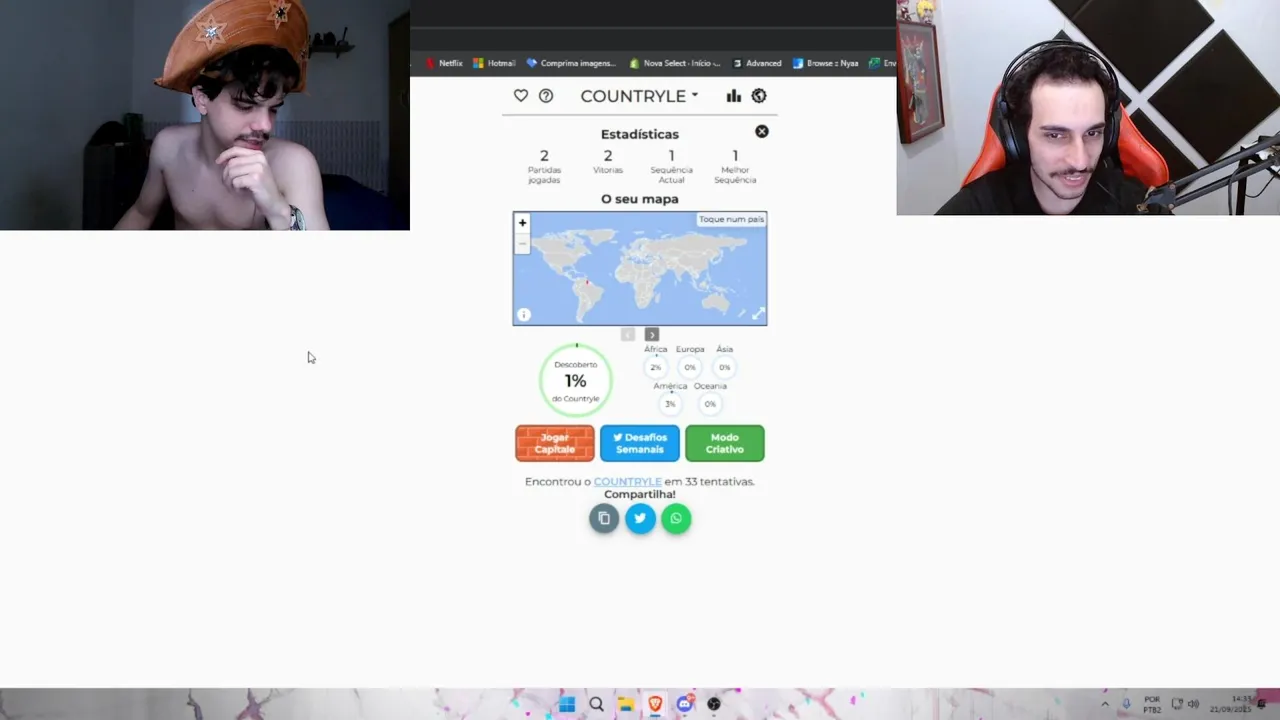The height and width of the screenshot is (720, 1280).
Task: Click the Modo Criativo button
Action: click(725, 443)
